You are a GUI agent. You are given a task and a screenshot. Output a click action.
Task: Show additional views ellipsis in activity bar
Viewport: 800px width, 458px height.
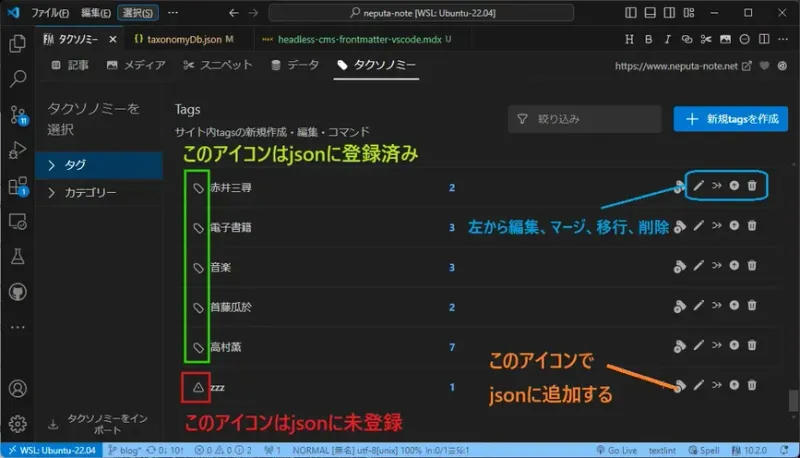click(18, 327)
